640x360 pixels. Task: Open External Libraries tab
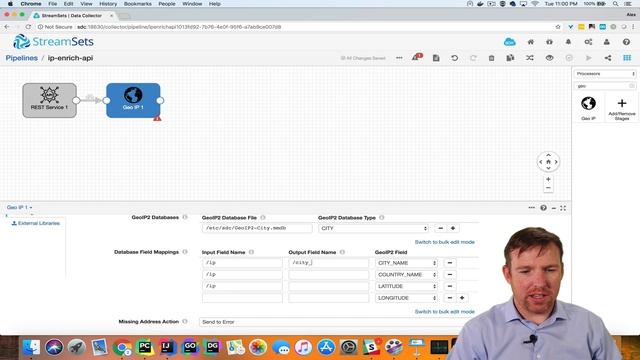(36, 223)
